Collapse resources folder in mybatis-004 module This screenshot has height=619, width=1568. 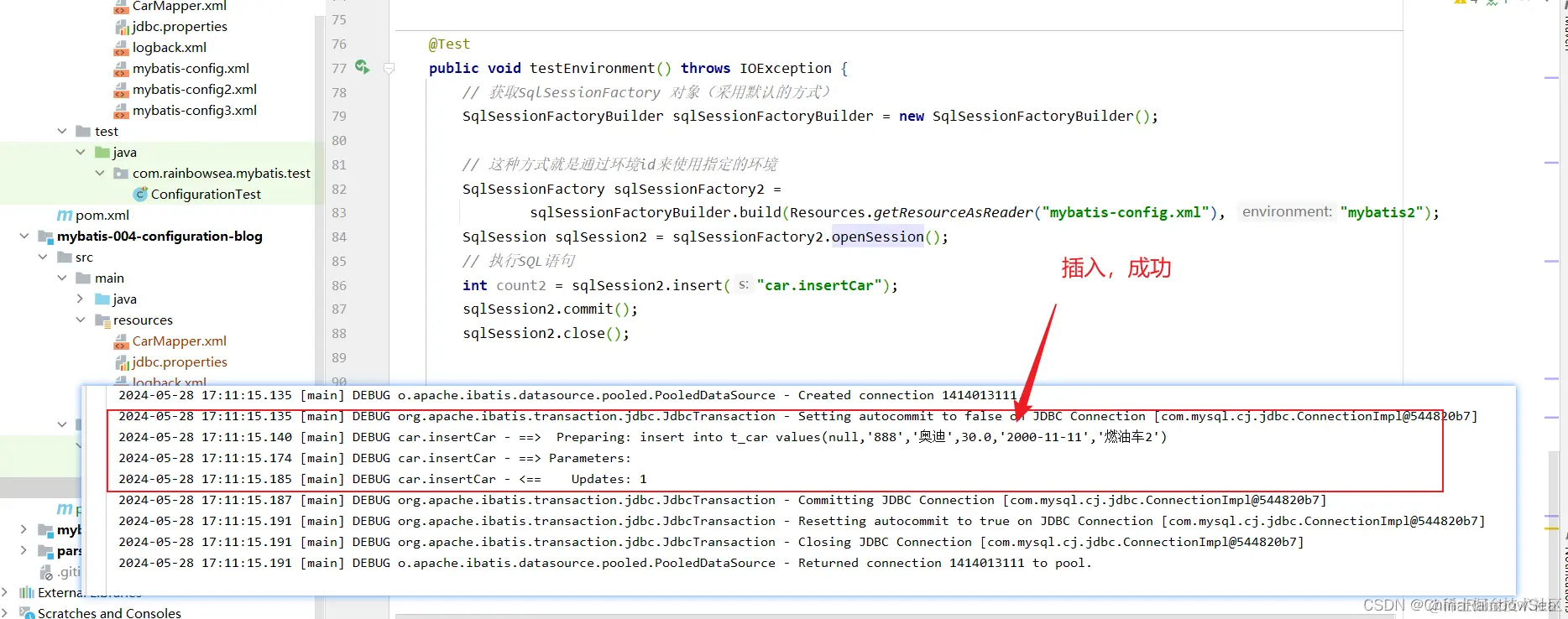tap(81, 320)
